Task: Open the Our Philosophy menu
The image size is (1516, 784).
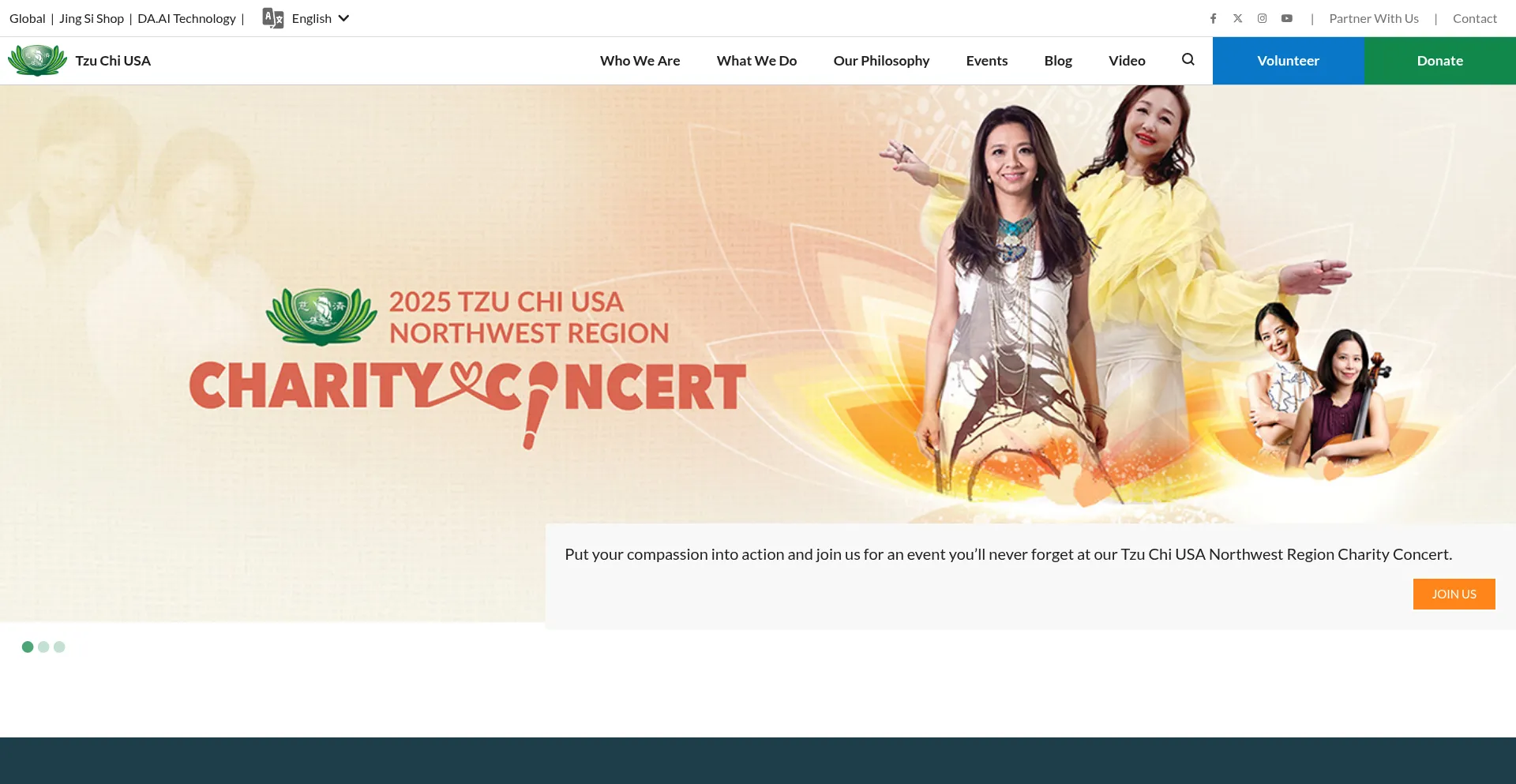Action: [x=881, y=61]
